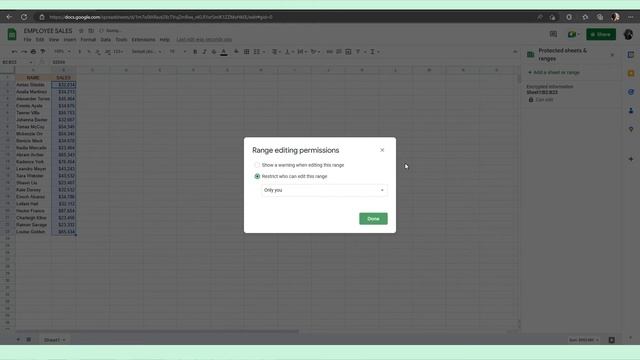The image size is (640, 360).
Task: Toggle Bold formatting in the toolbar
Action: [x=195, y=52]
